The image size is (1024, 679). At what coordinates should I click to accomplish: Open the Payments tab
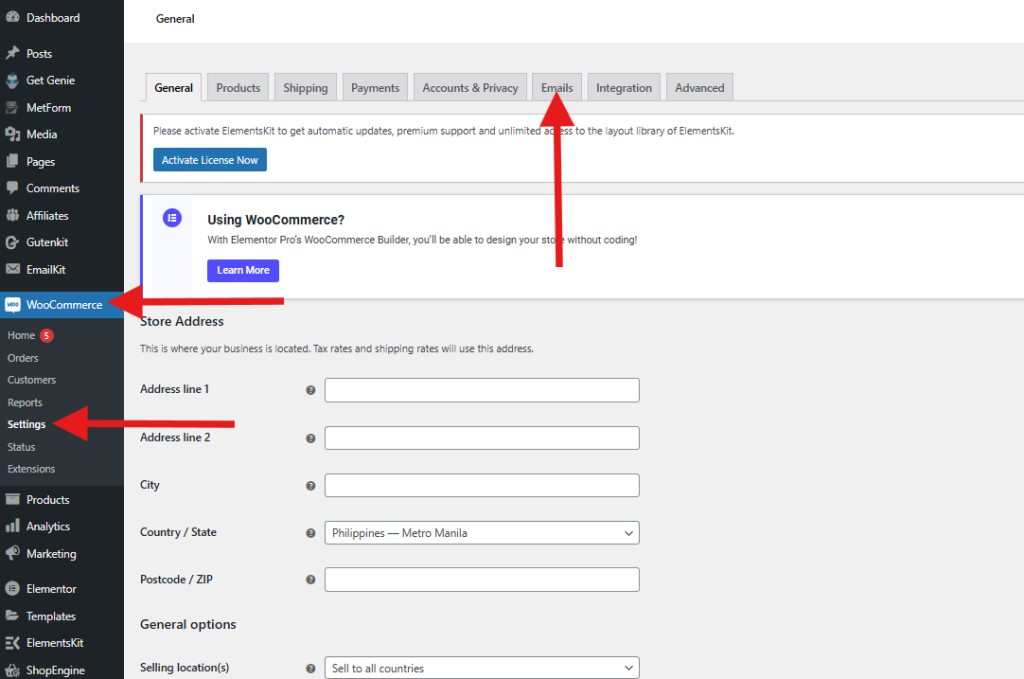coord(375,88)
